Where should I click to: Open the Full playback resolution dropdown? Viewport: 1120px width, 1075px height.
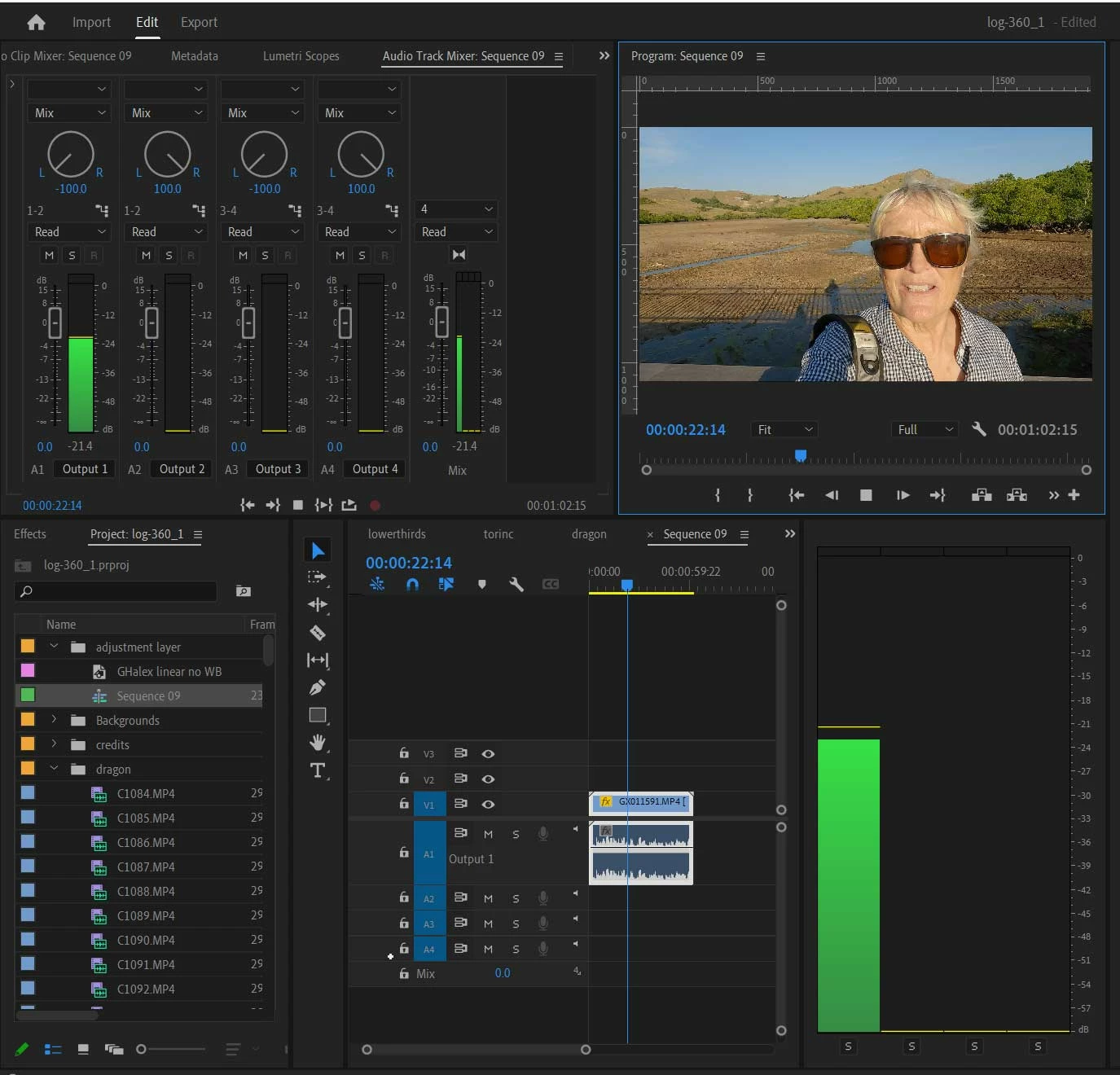coord(924,429)
